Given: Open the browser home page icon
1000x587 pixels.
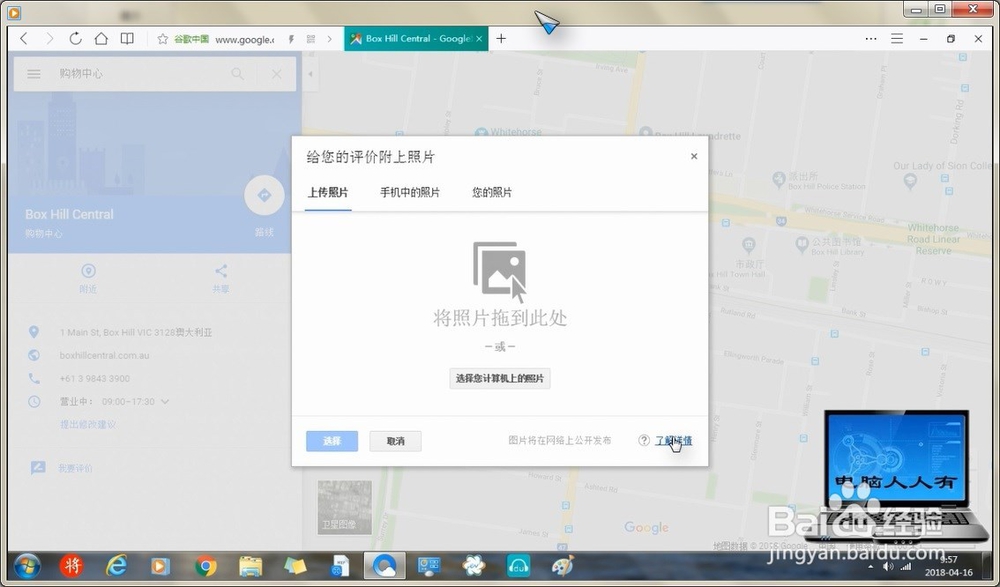Looking at the screenshot, I should pyautogui.click(x=101, y=38).
